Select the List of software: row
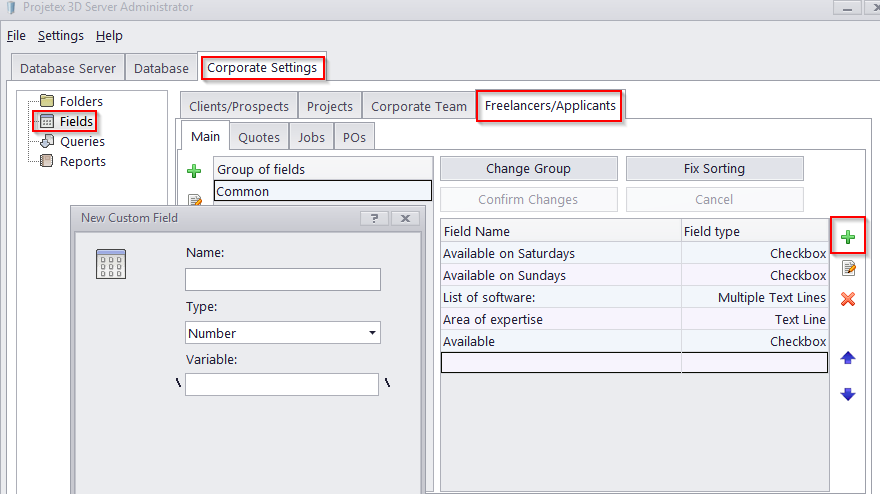This screenshot has height=494, width=880. pos(634,297)
